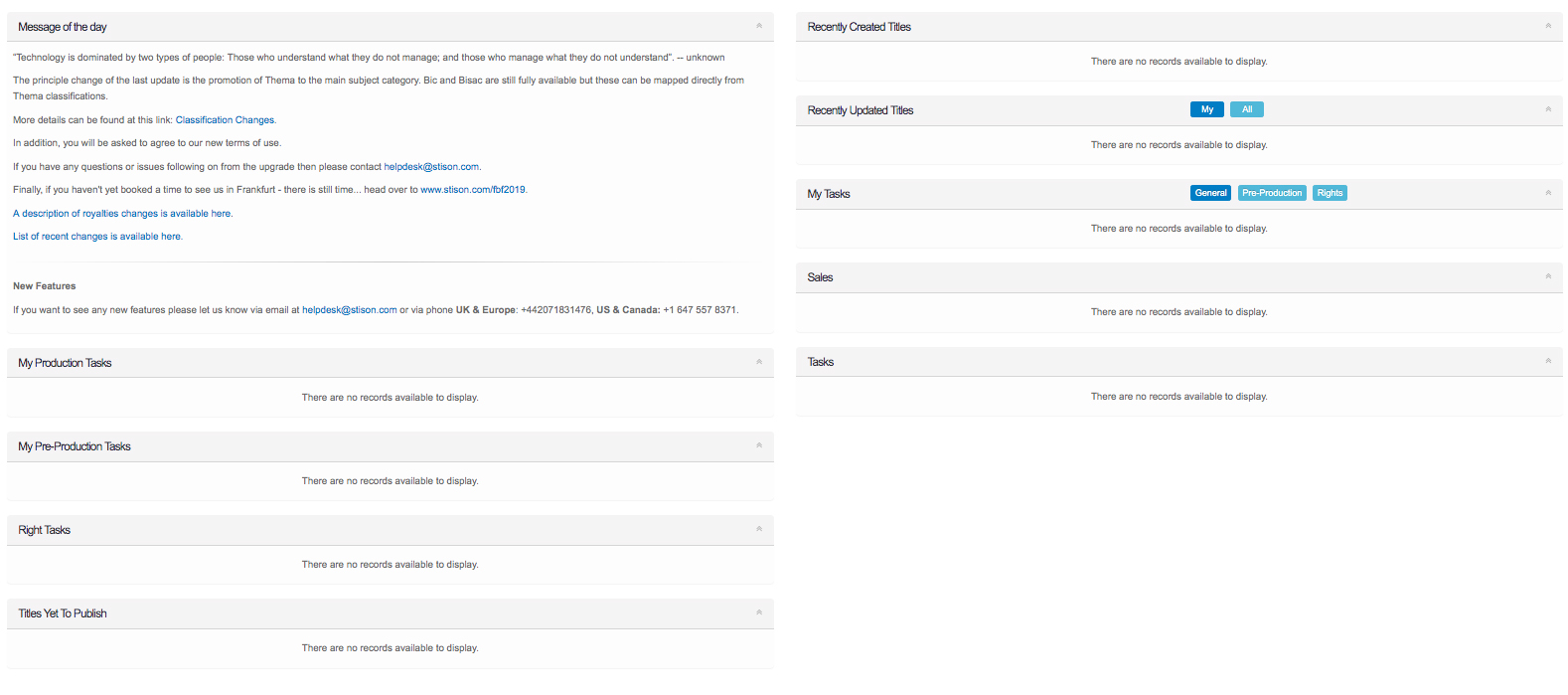Collapse the Titles Yet To Publish panel
Viewport: 1568px width, 695px height.
[x=758, y=612]
